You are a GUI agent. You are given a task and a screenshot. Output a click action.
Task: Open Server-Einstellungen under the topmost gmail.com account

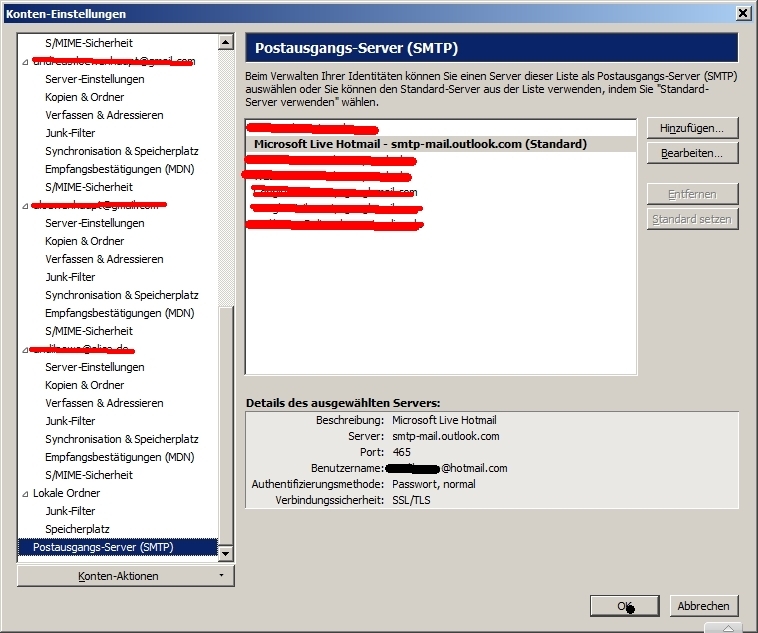click(95, 79)
